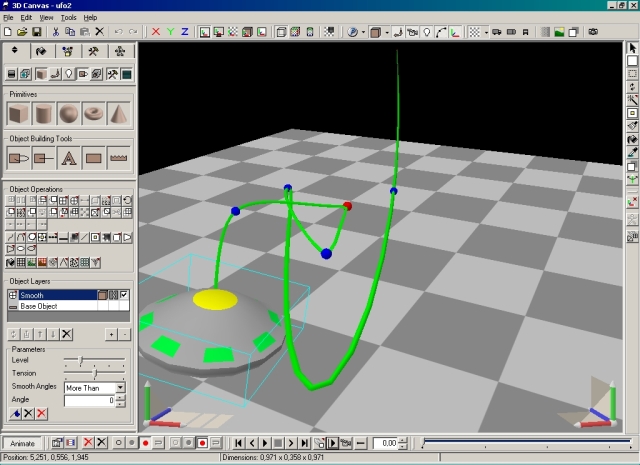This screenshot has width=640, height=465.
Task: Click the camera snapshot toolbar icon
Action: pyautogui.click(x=593, y=32)
